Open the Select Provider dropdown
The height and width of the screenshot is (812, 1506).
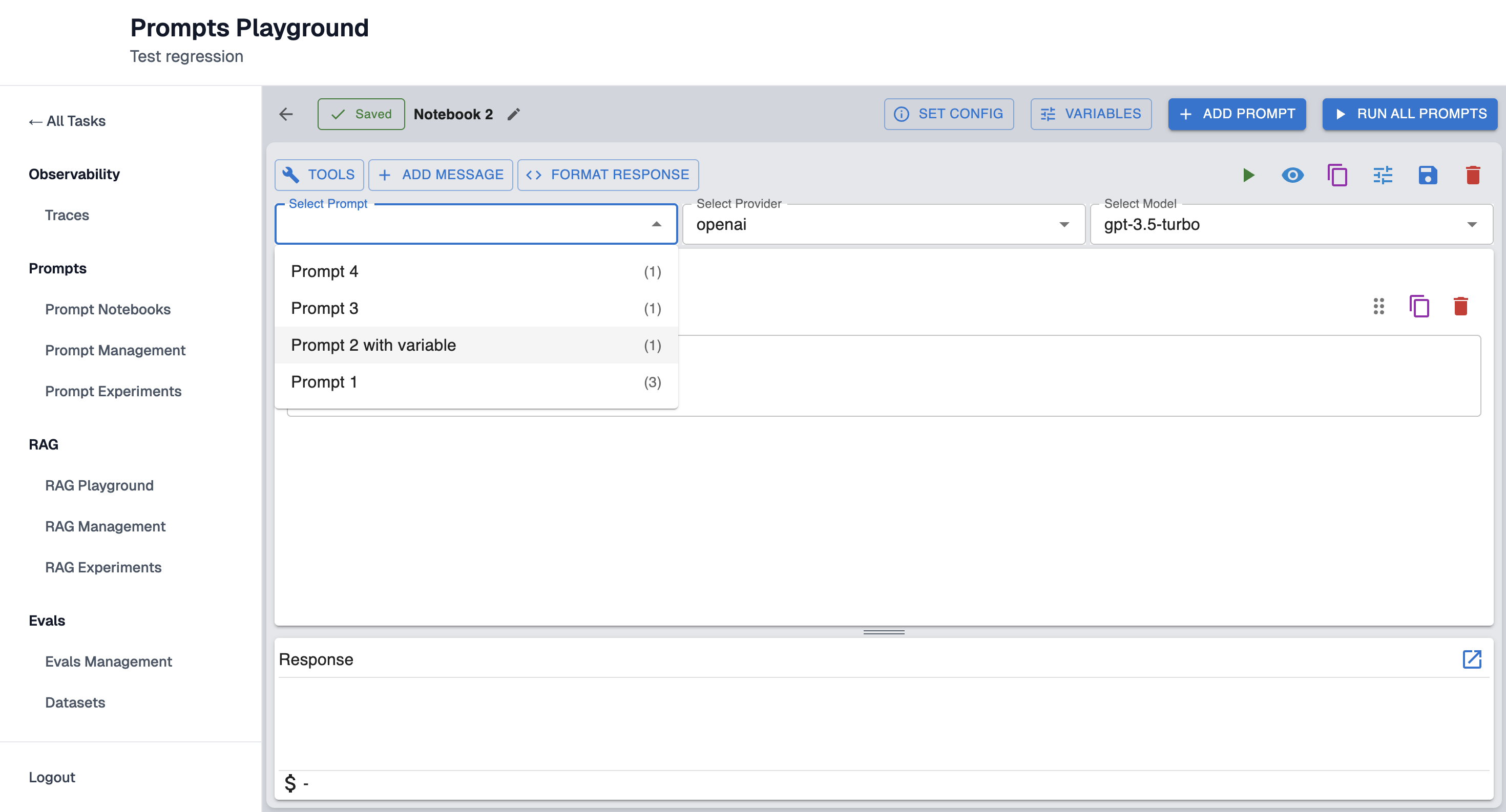[883, 224]
